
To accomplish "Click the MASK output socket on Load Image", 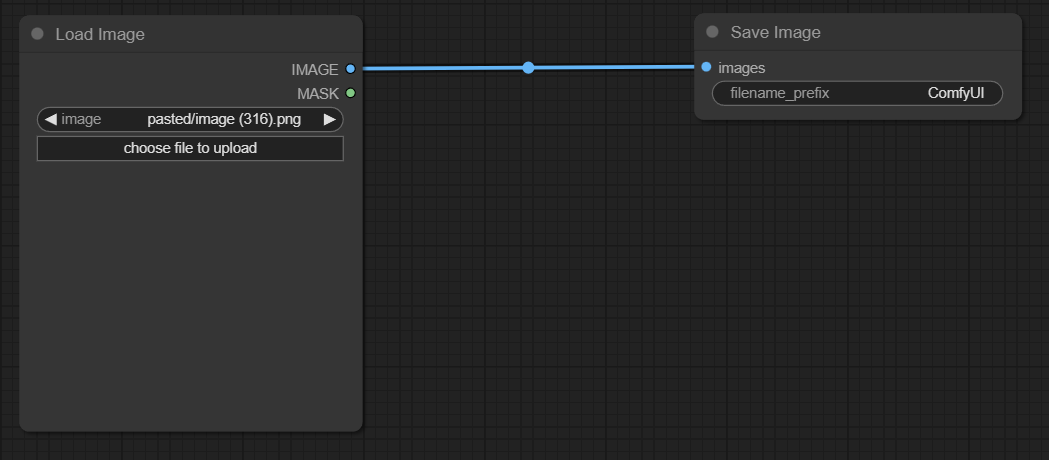I will click(350, 93).
